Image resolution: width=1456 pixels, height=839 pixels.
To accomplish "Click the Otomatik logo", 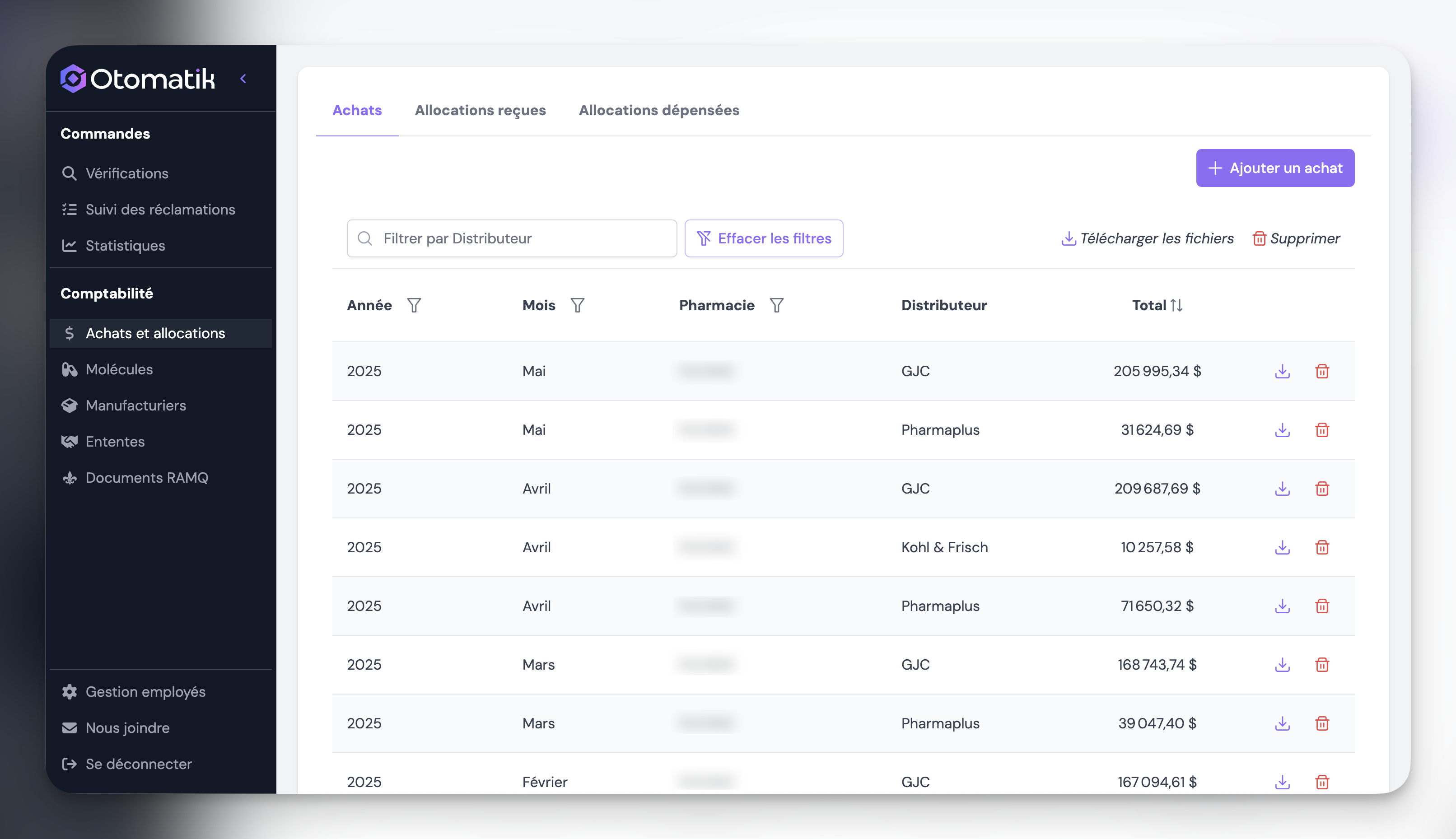I will (x=138, y=79).
